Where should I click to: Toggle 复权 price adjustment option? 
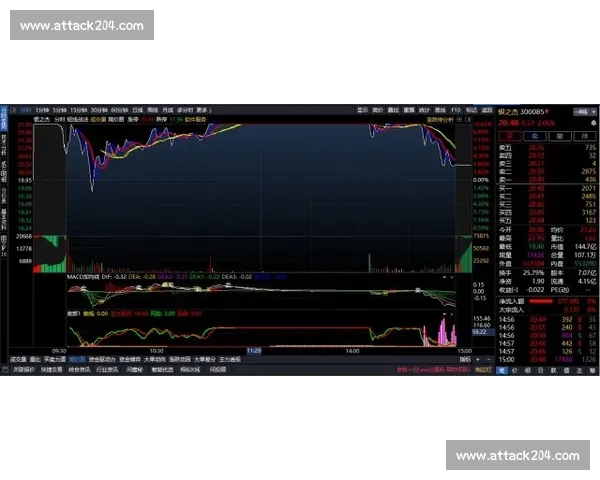pyautogui.click(x=378, y=110)
